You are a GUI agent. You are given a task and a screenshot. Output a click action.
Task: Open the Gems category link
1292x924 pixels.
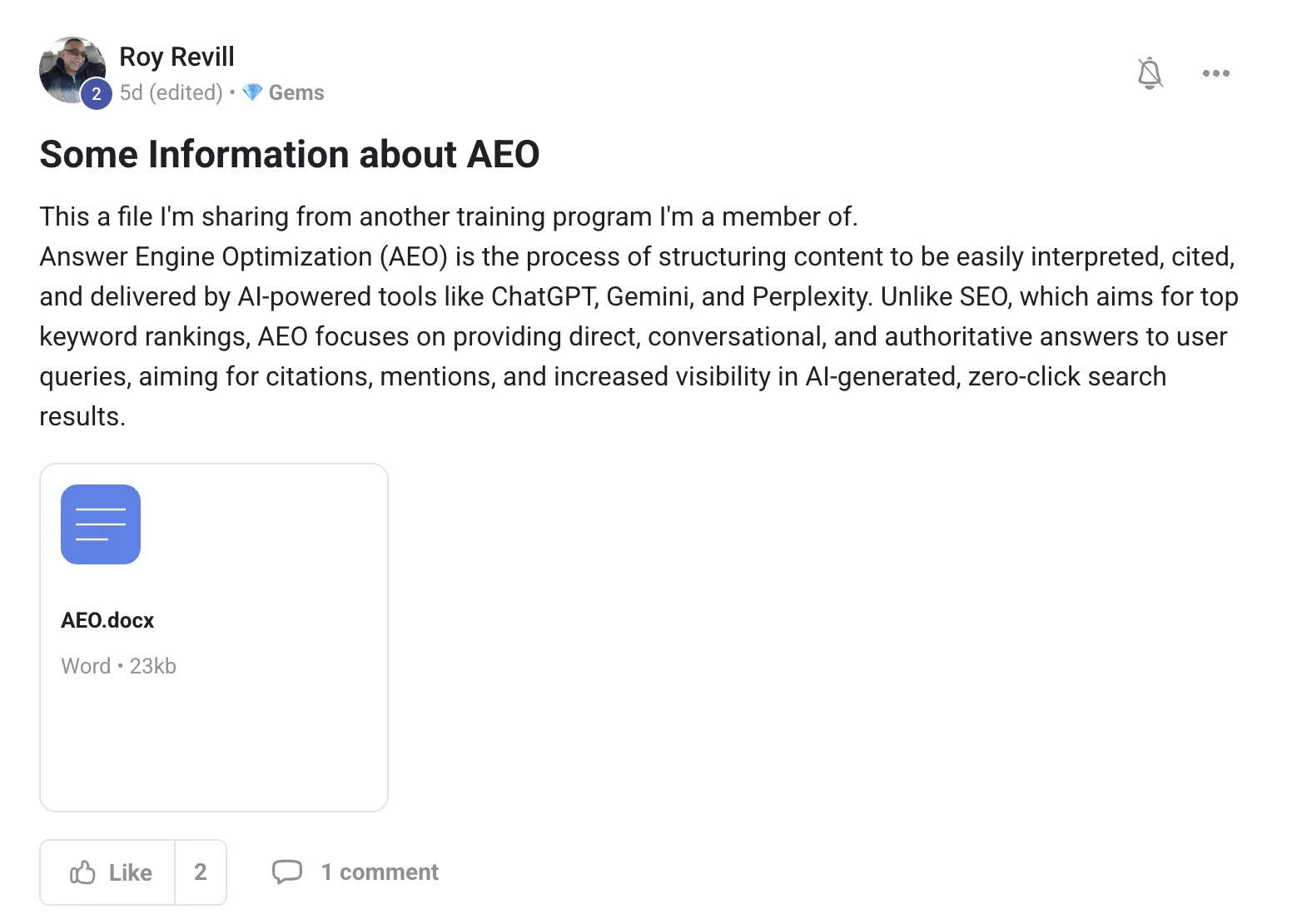pos(296,92)
